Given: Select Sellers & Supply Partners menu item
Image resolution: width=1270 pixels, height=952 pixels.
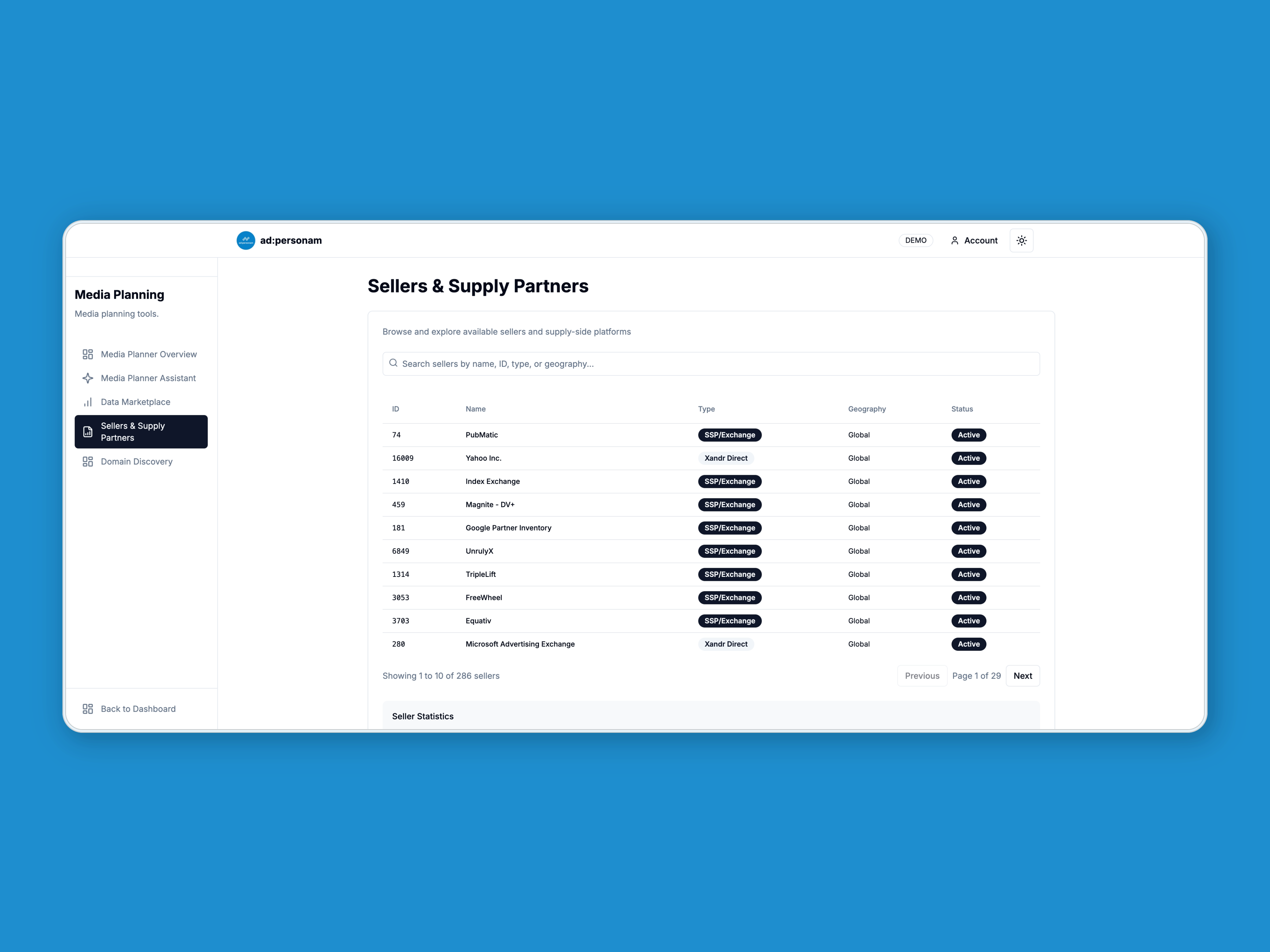Looking at the screenshot, I should (141, 432).
